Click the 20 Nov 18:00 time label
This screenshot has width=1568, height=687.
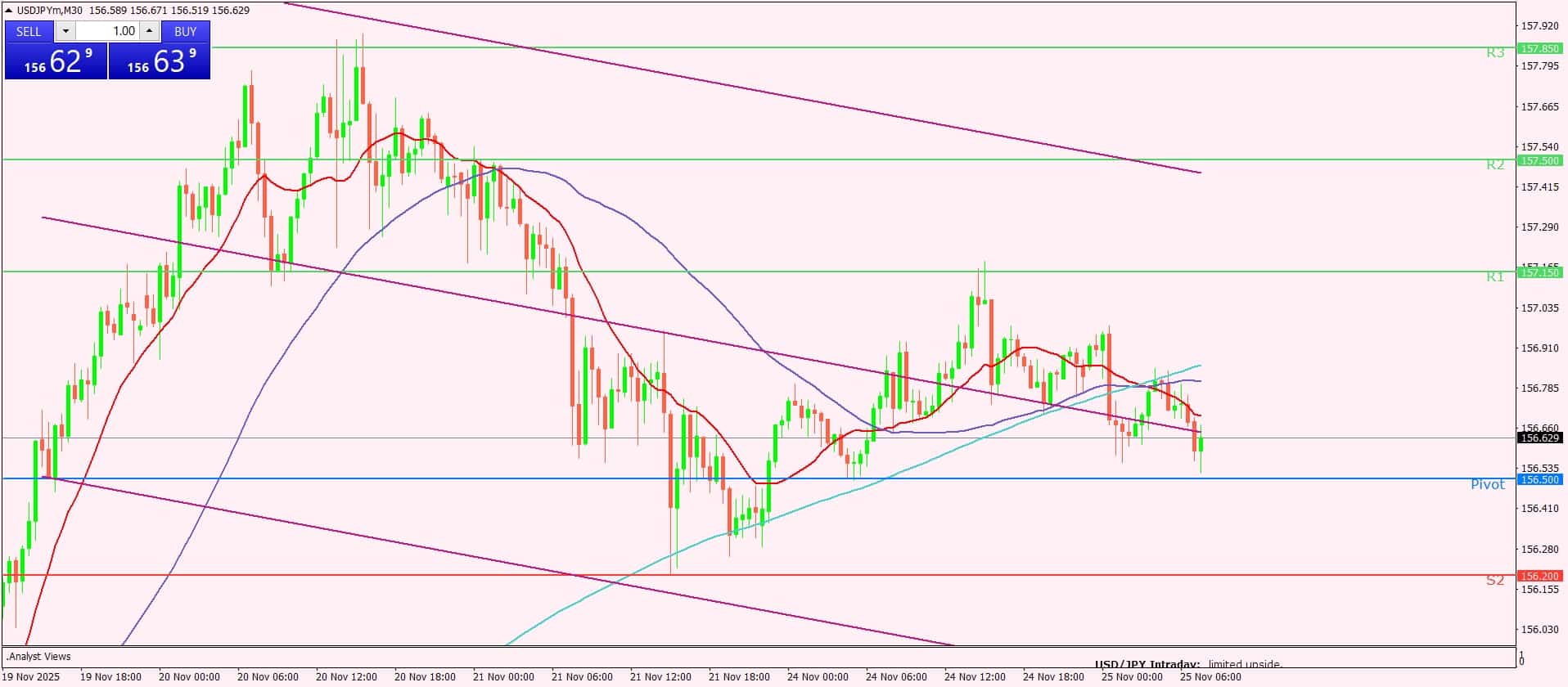click(425, 677)
